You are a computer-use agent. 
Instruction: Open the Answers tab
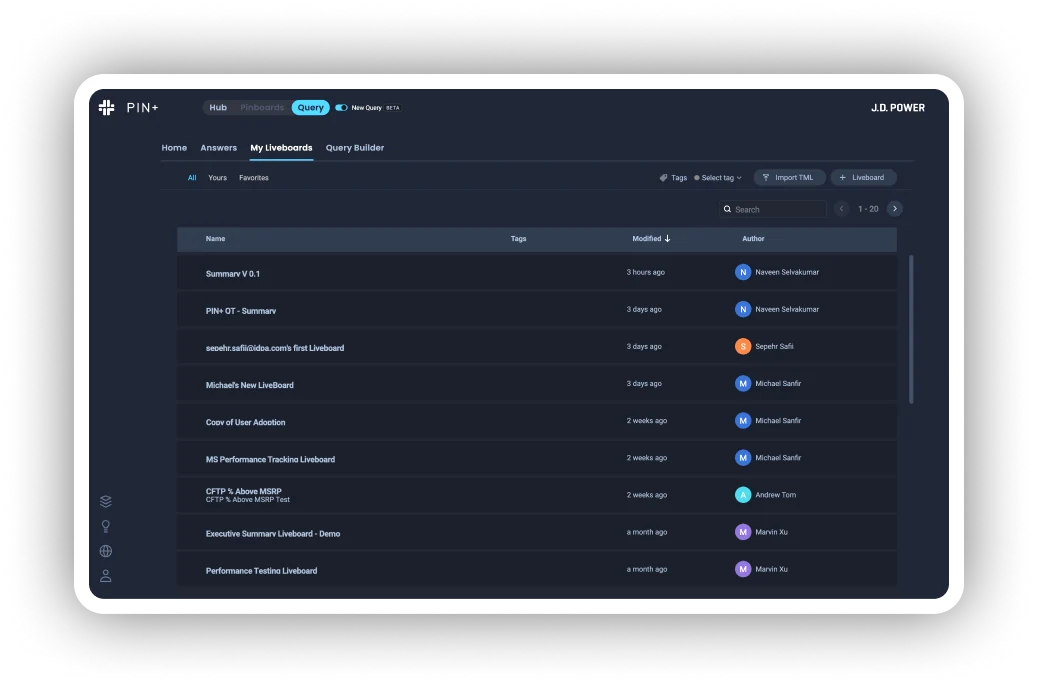coord(218,148)
